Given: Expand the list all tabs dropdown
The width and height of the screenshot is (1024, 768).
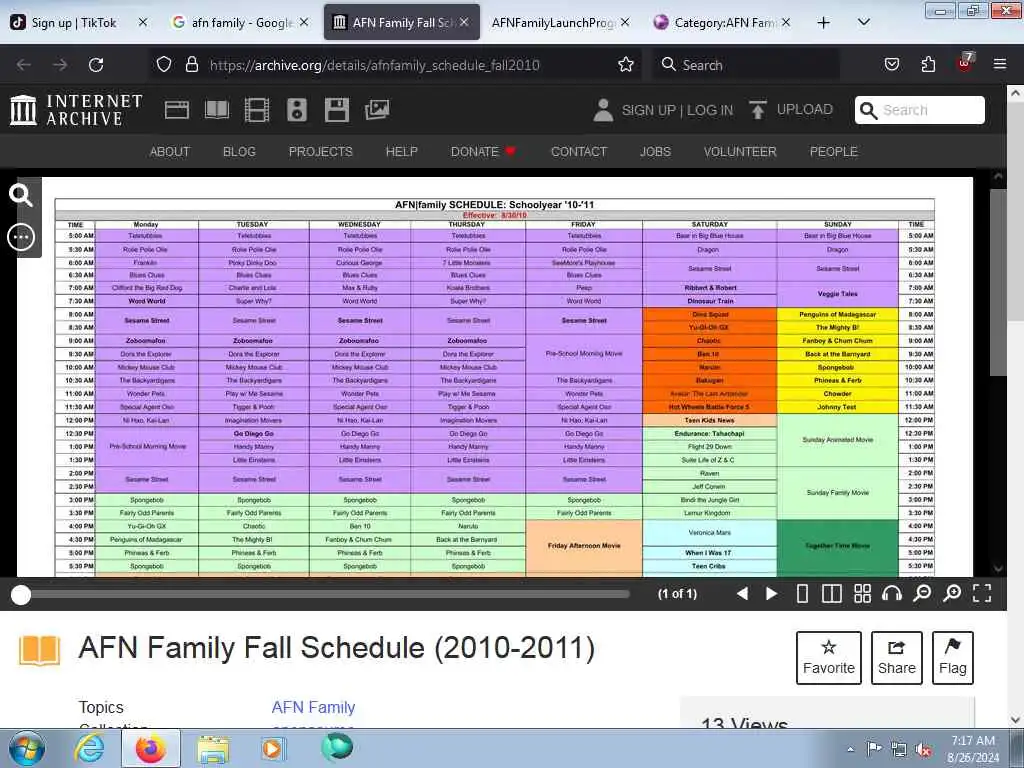Looking at the screenshot, I should (x=863, y=23).
